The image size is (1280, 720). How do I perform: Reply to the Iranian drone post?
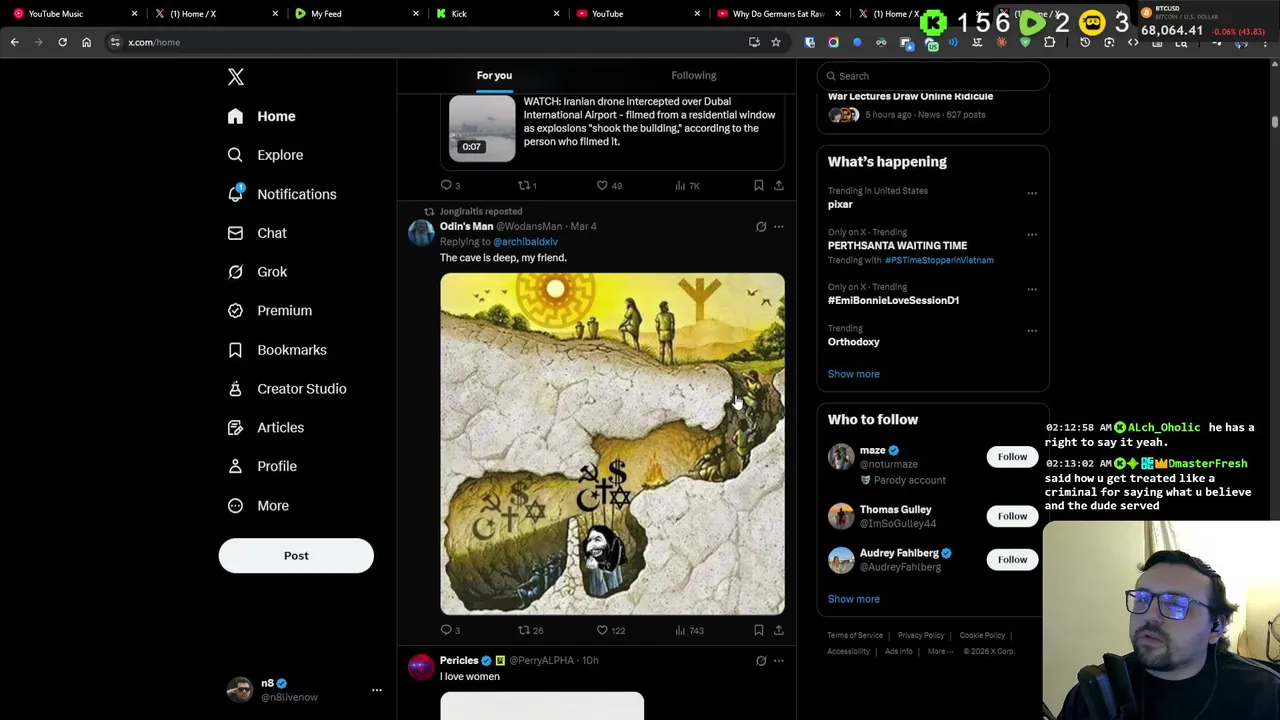tap(450, 185)
